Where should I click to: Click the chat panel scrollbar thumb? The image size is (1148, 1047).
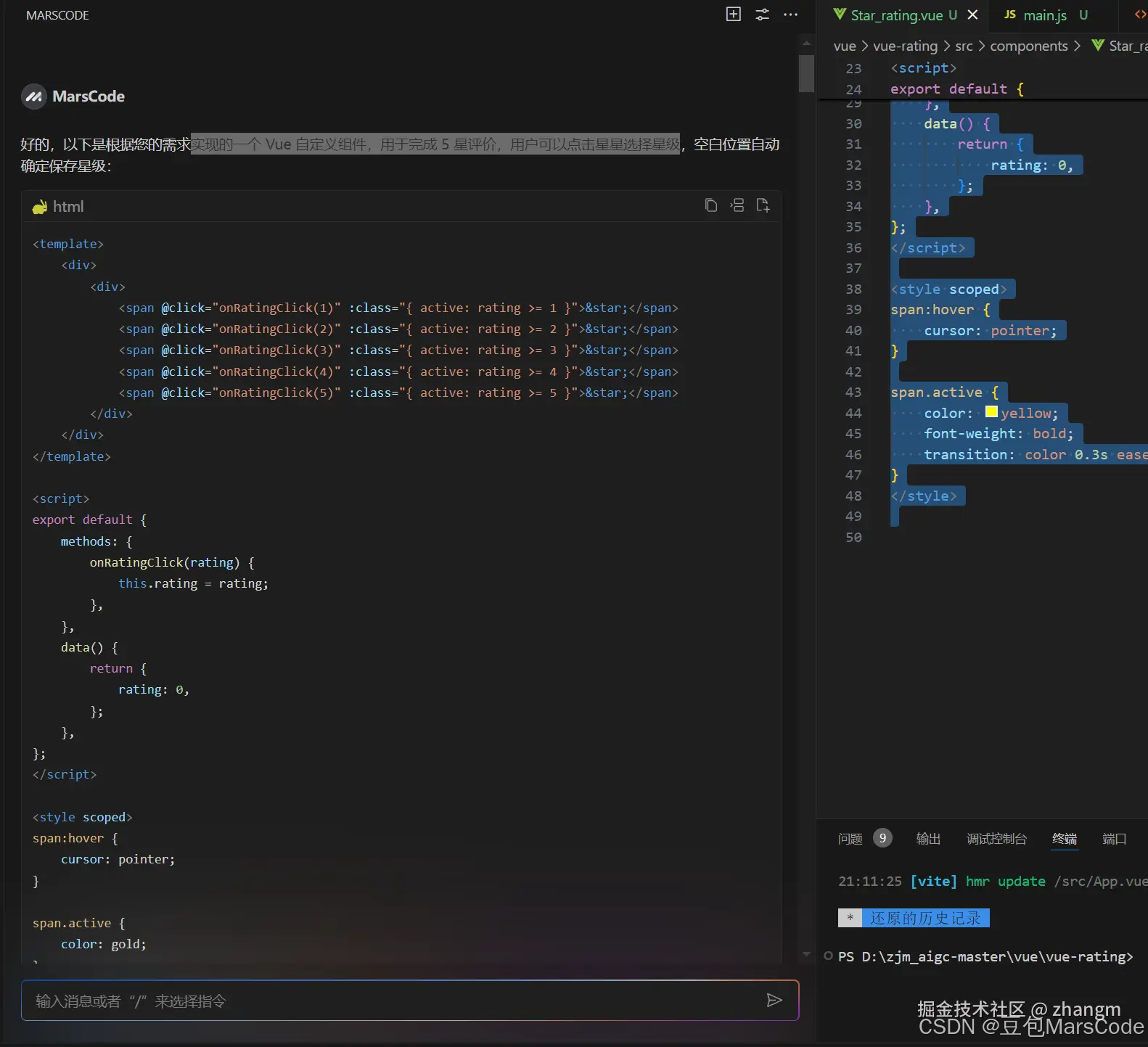806,73
